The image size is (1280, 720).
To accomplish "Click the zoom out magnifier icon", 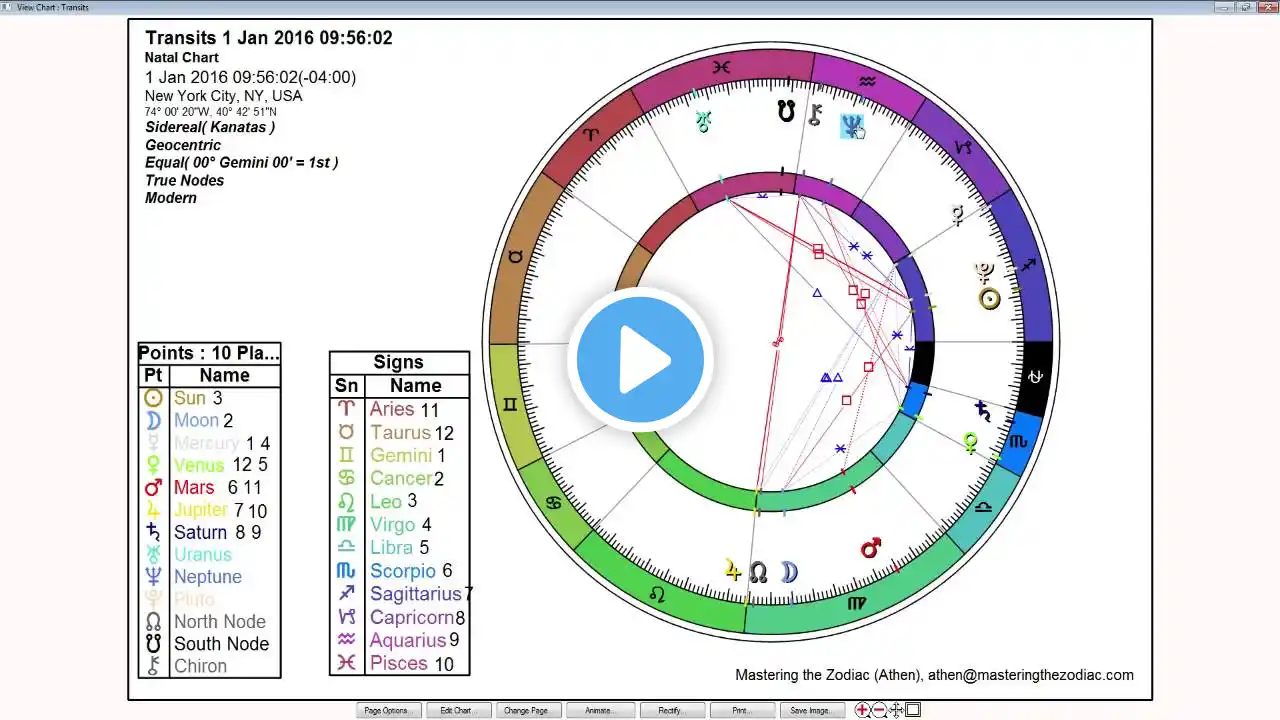I will tap(879, 710).
